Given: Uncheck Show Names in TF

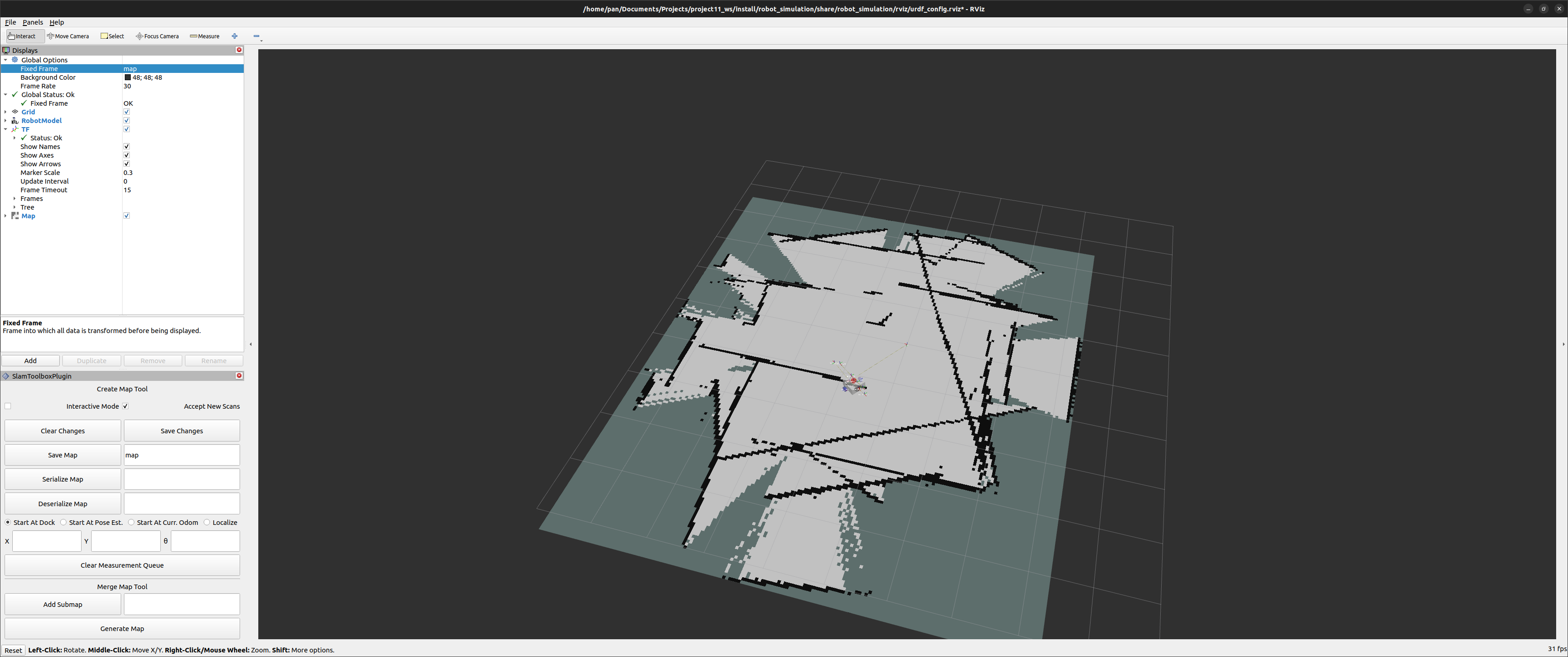Looking at the screenshot, I should pos(127,147).
